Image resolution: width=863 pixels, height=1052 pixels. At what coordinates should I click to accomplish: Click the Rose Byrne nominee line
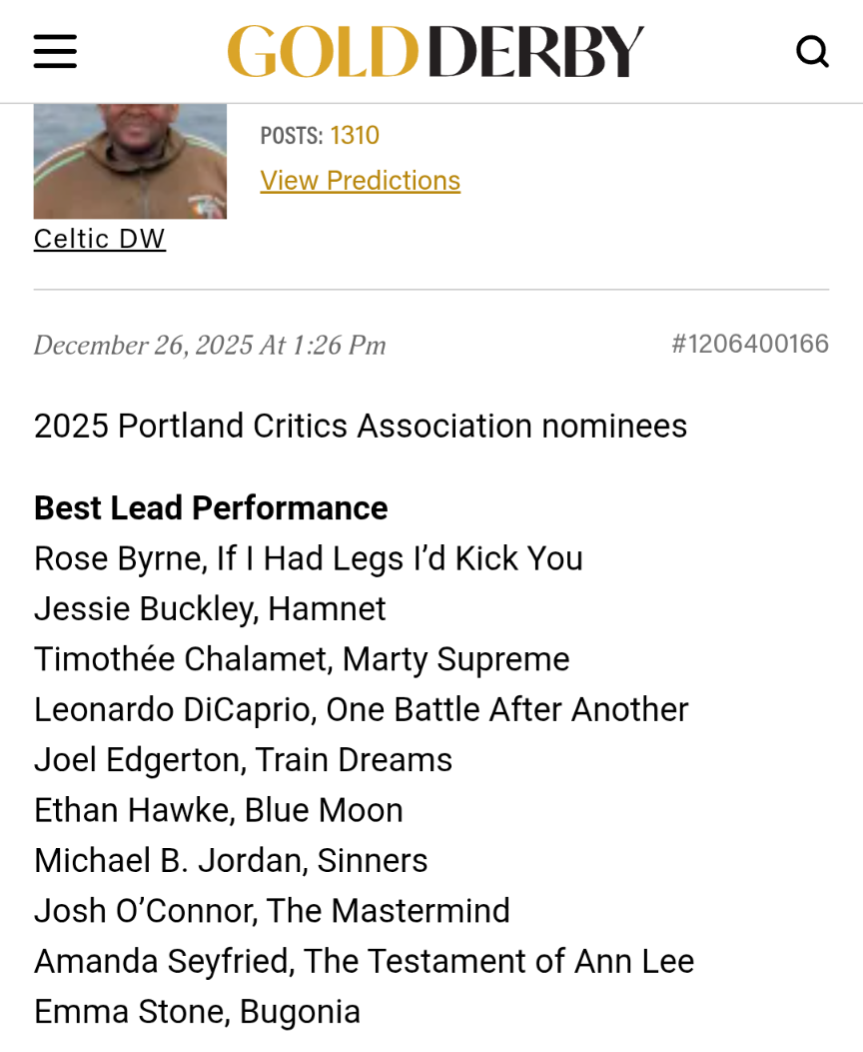coord(308,558)
